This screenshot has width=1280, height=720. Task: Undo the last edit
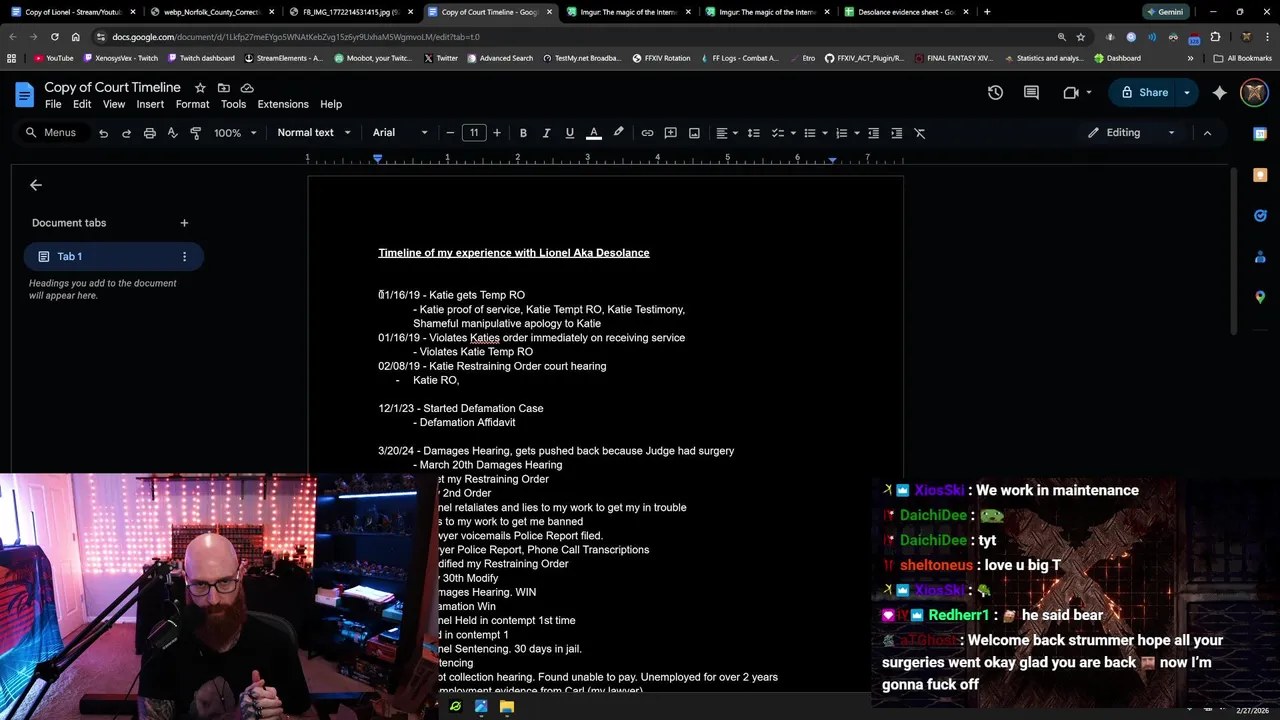pos(103,133)
